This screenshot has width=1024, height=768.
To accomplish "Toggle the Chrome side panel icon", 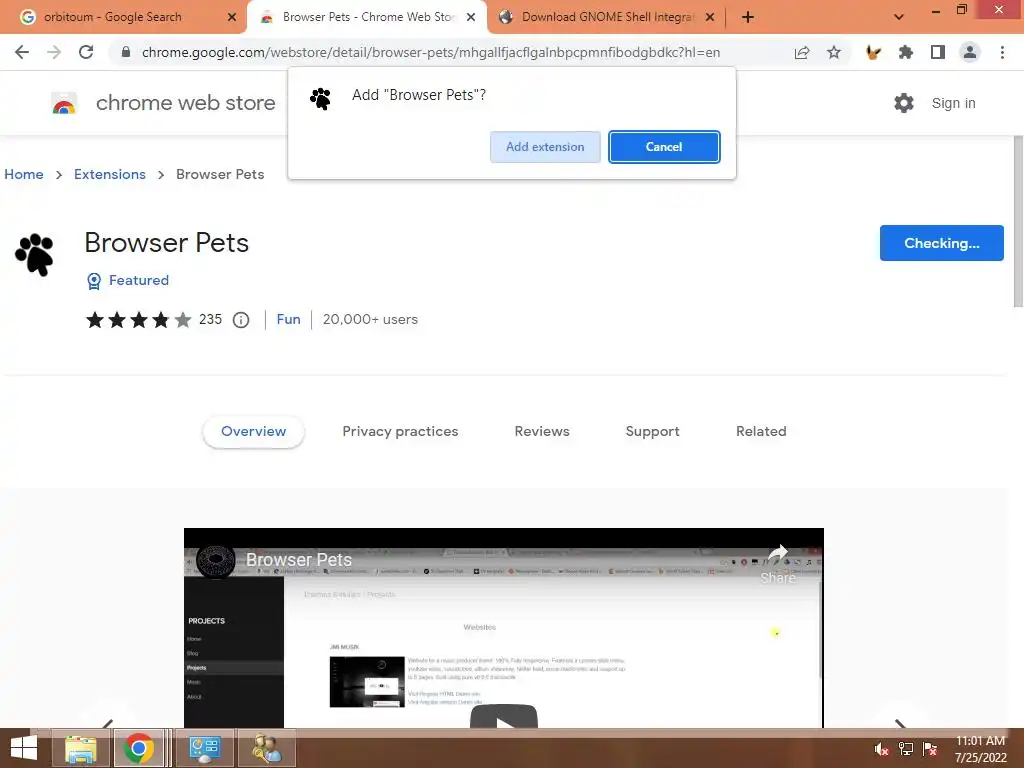I will [938, 52].
